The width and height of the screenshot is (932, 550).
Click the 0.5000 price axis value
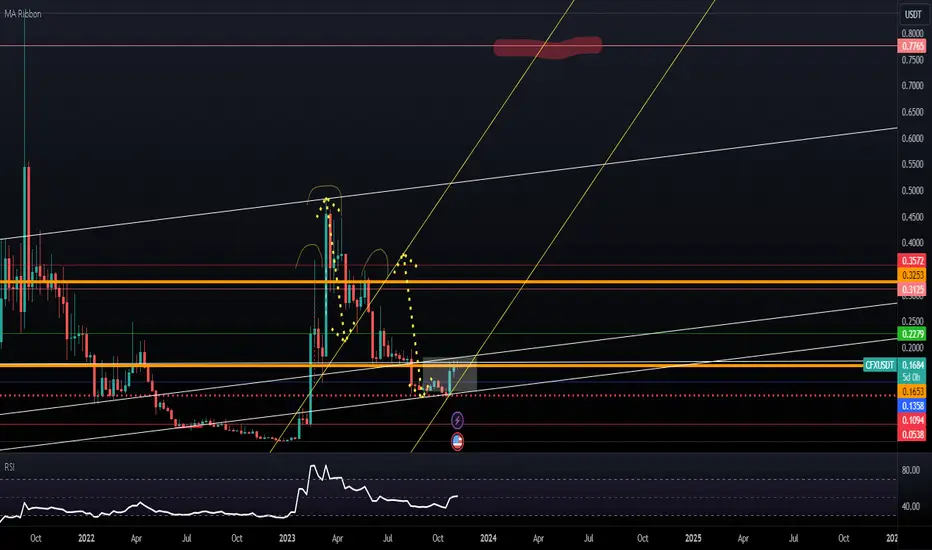tap(912, 190)
